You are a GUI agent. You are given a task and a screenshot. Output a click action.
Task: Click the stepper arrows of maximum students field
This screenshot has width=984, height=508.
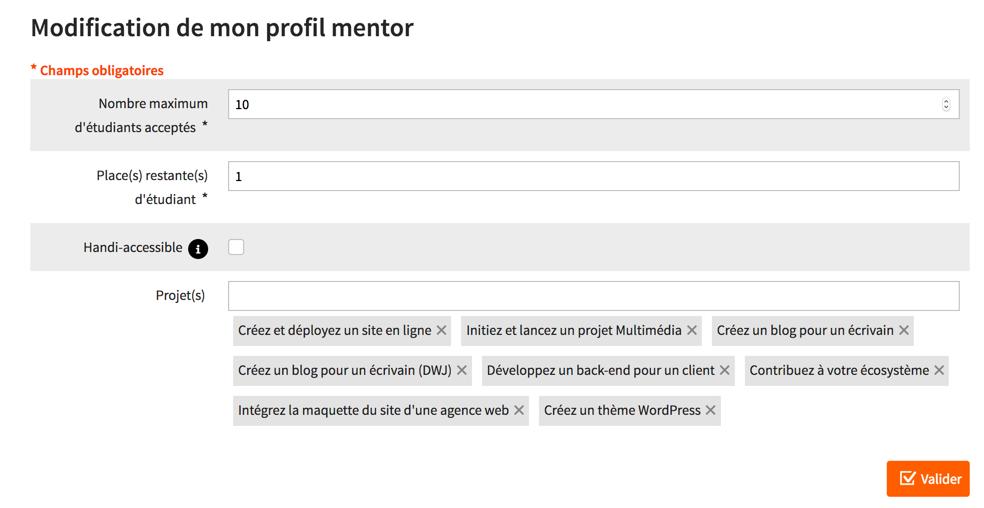946,105
